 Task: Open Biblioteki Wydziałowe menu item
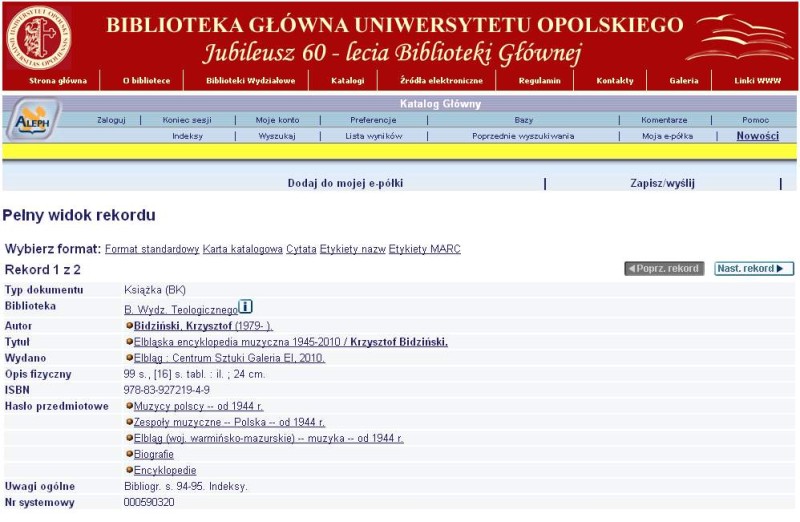coord(251,81)
